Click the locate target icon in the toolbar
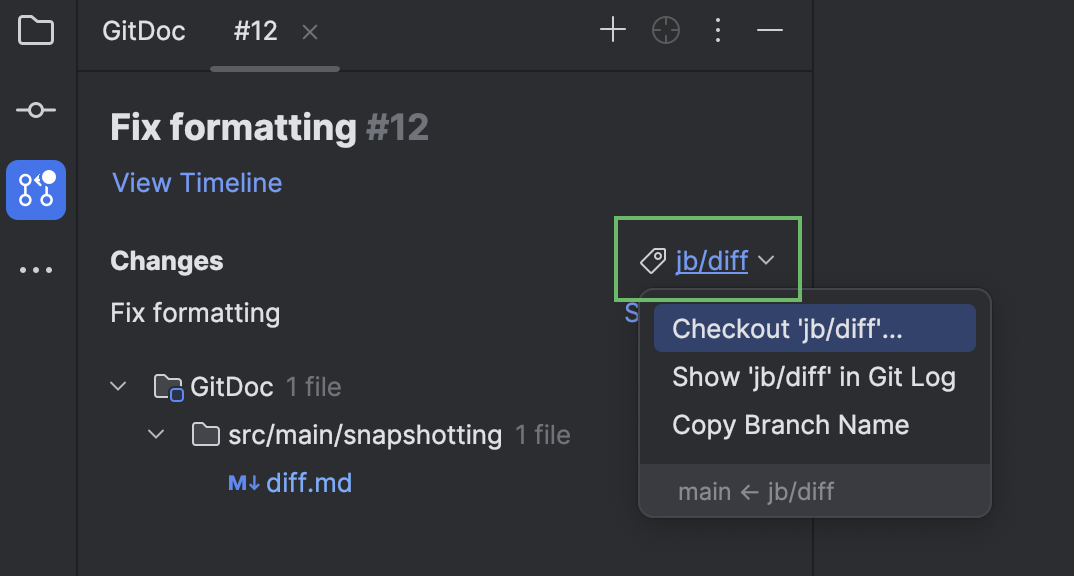 pos(666,30)
